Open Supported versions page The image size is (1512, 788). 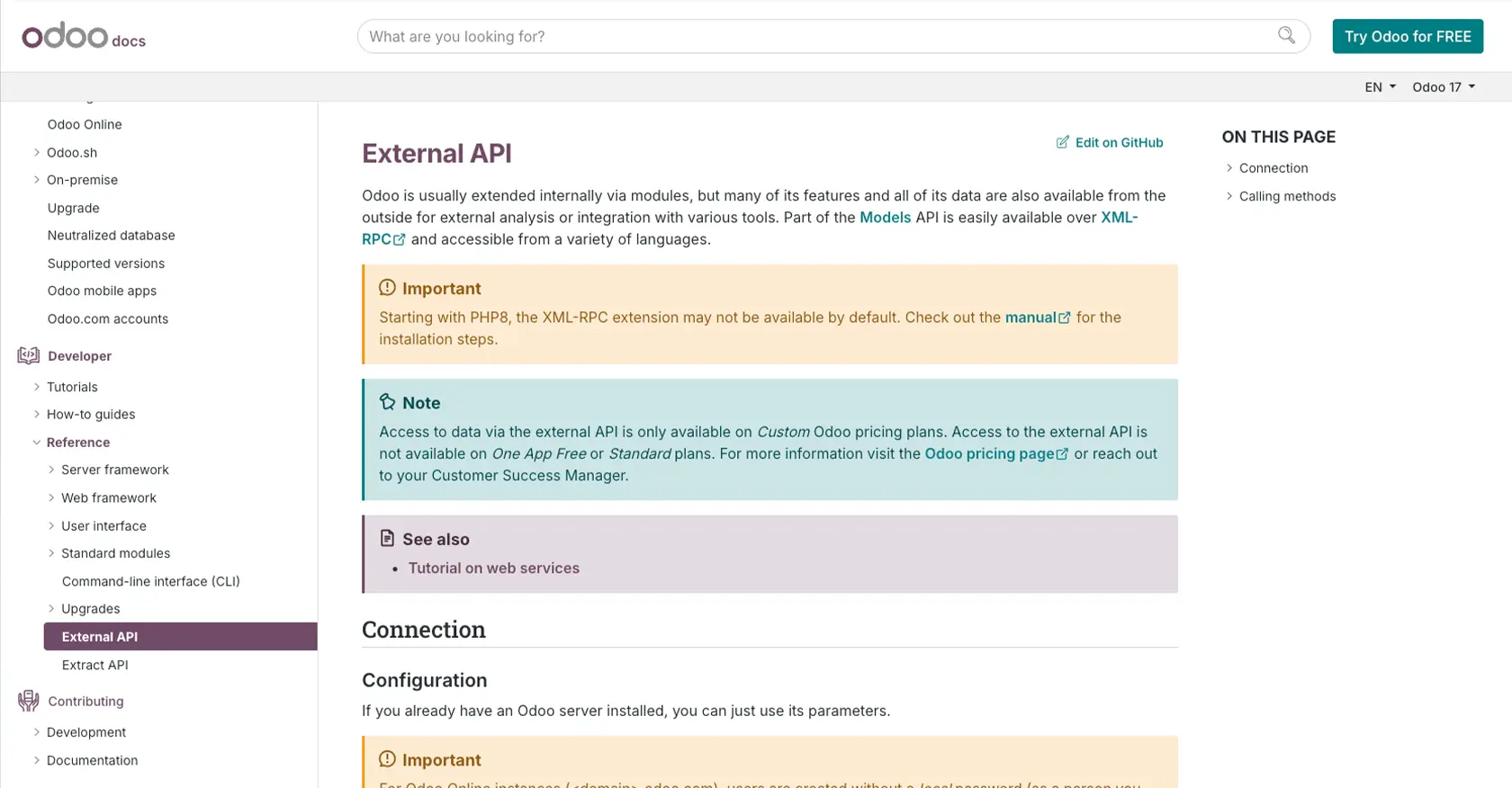[x=106, y=264]
